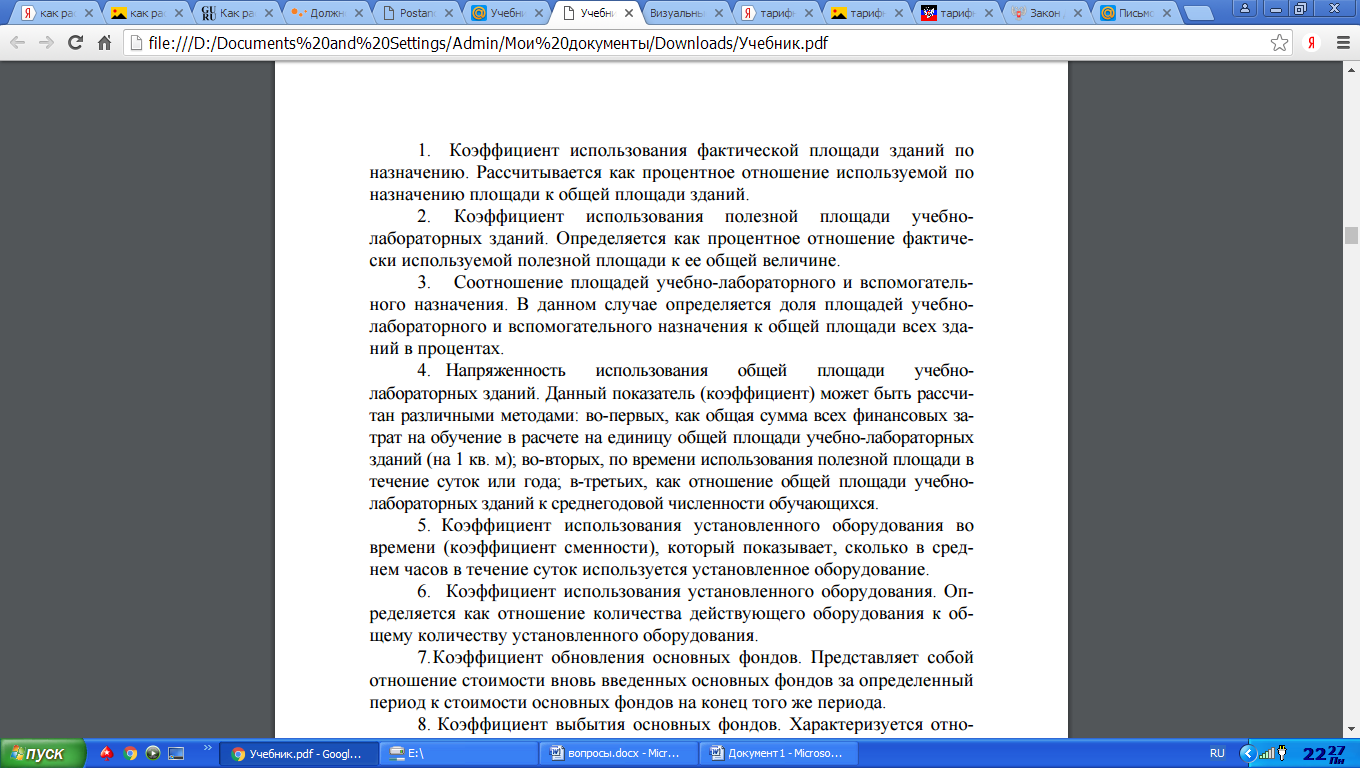Expand hidden Quick Launch items
This screenshot has height=768, width=1360.
(x=208, y=746)
